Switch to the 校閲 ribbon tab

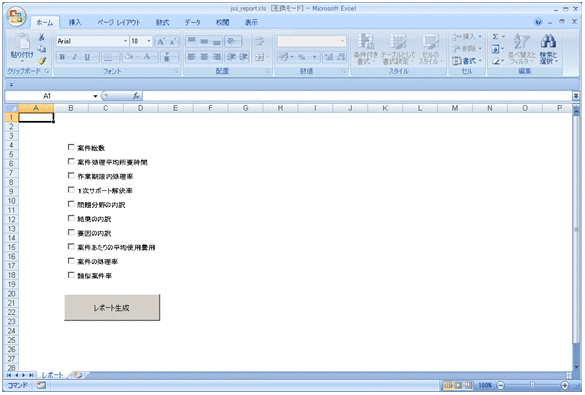tap(223, 23)
